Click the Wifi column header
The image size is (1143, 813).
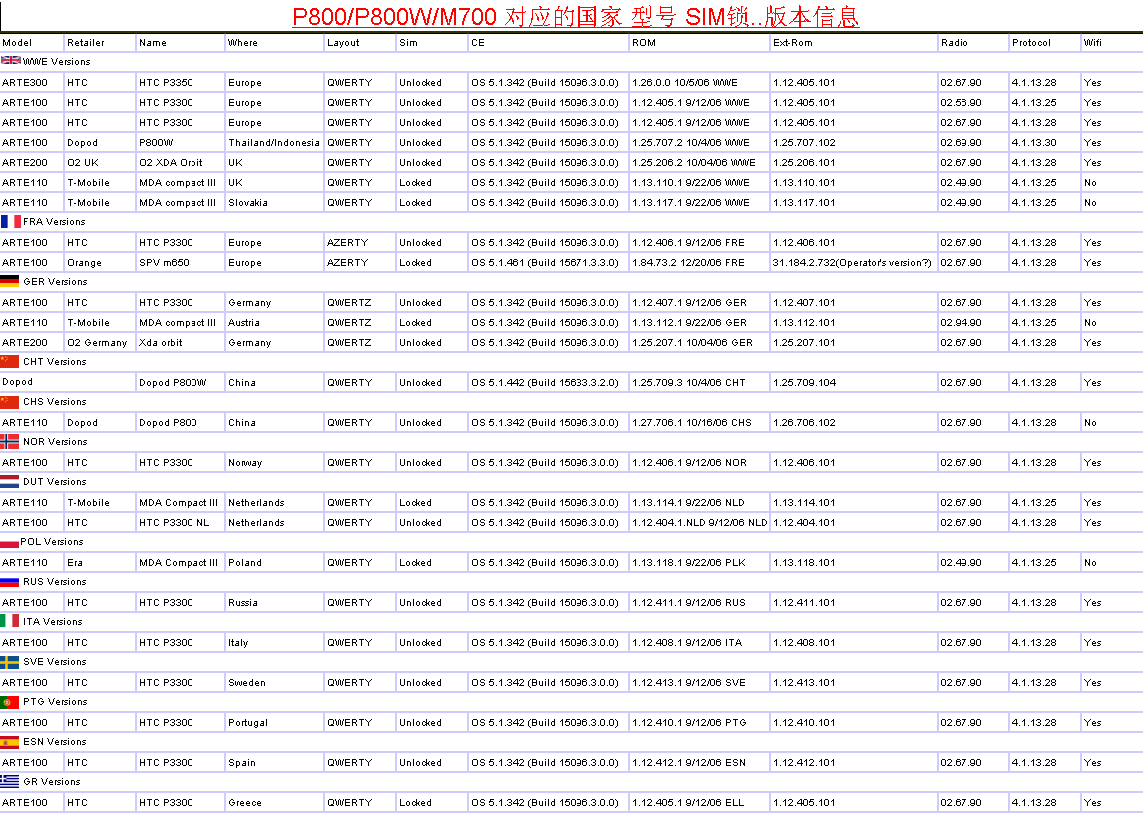[x=1093, y=42]
